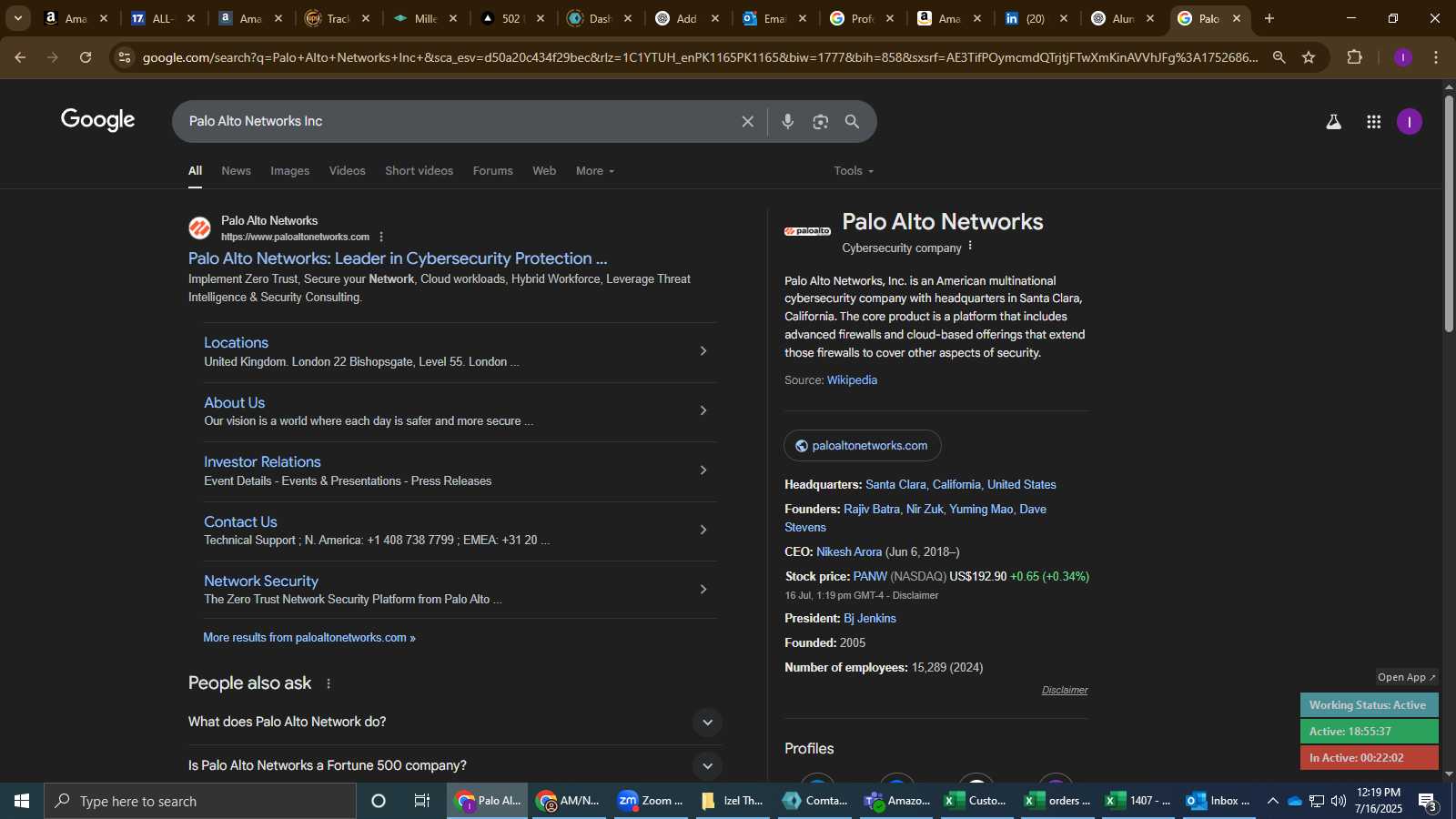Open notification center icon
1456x819 pixels.
point(1427,802)
